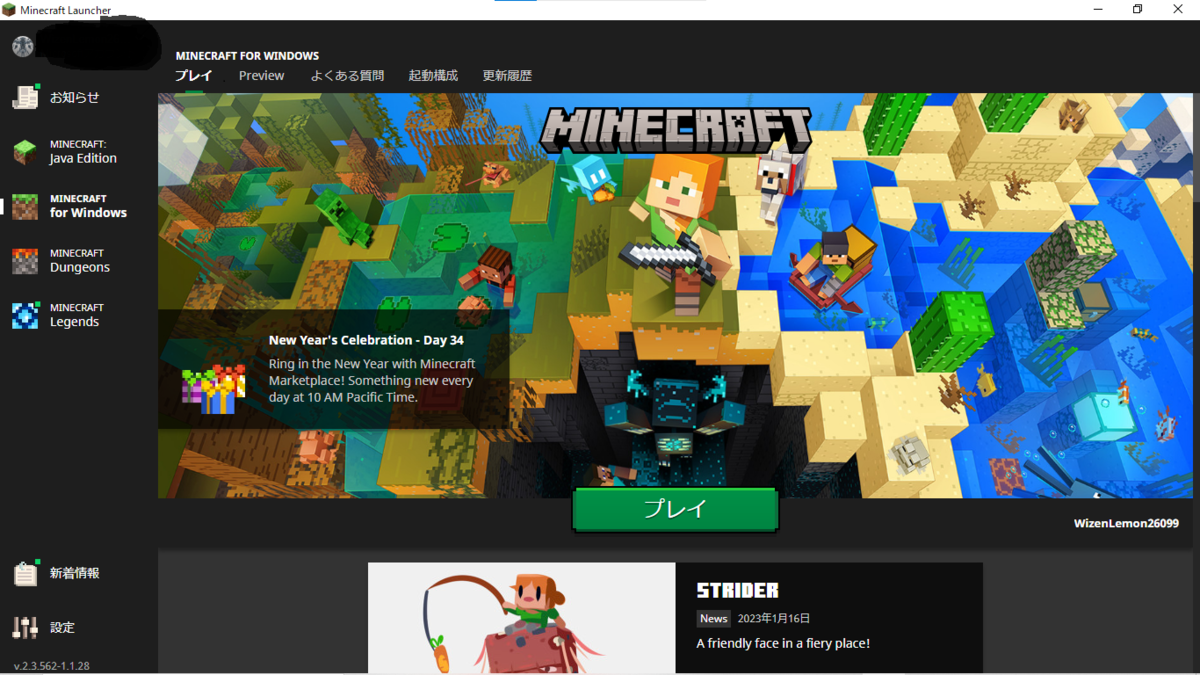Select Minecraft Java Edition grass block icon
This screenshot has height=675, width=1200.
(x=25, y=152)
